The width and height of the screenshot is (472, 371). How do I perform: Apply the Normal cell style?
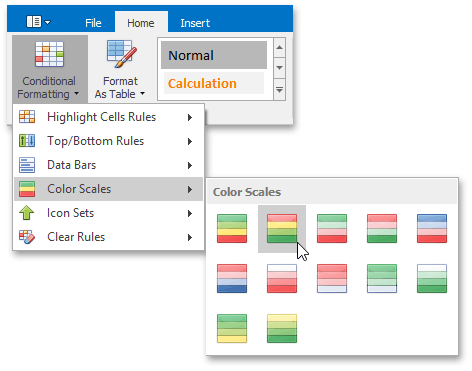tap(214, 55)
